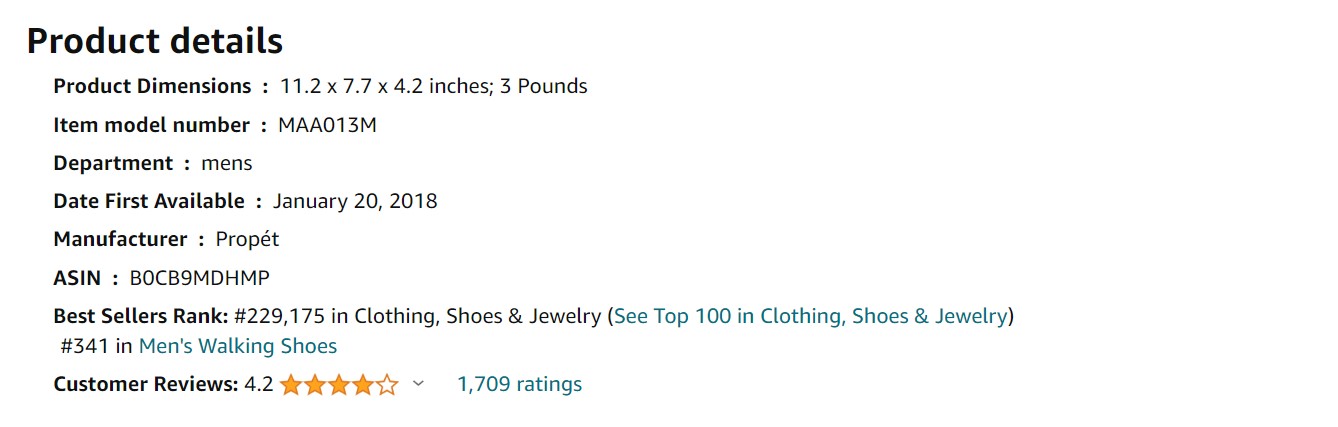Select the ASIN value B0CB9MDHMP
The image size is (1338, 427).
200,278
